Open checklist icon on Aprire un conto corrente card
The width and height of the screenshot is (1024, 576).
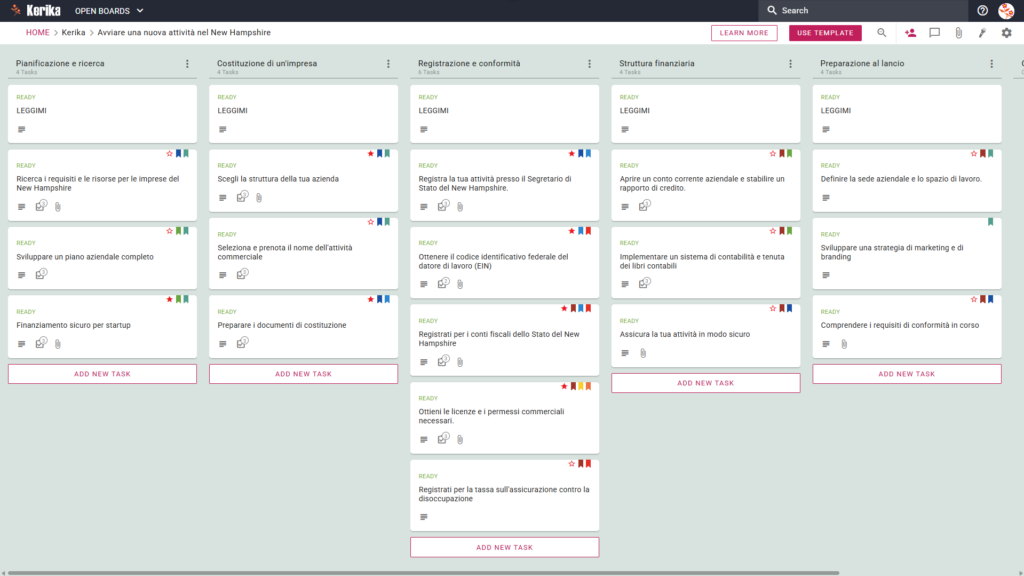tap(645, 206)
